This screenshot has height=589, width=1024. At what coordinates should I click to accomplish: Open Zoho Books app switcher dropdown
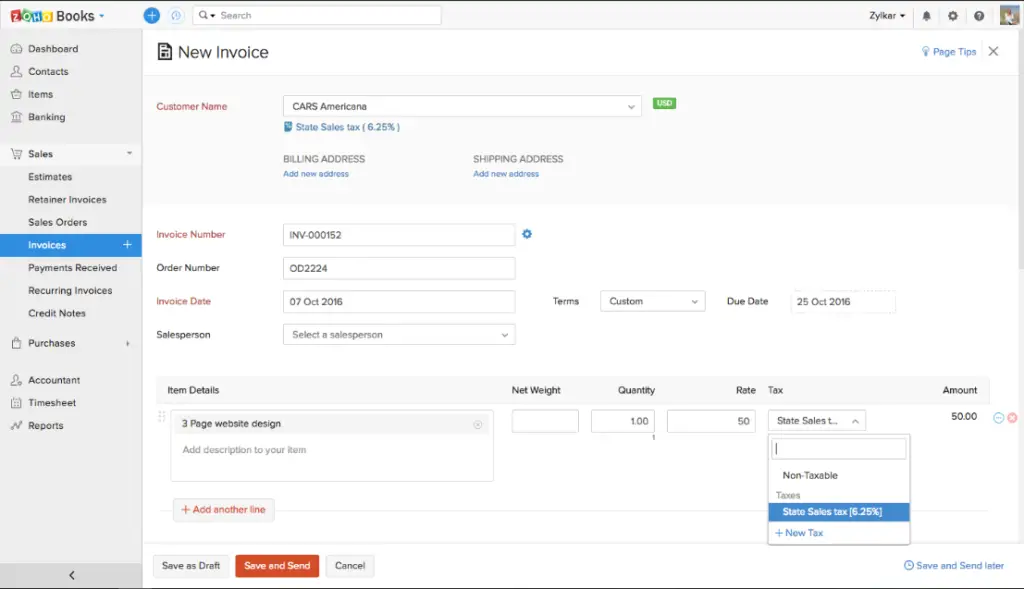click(x=101, y=16)
